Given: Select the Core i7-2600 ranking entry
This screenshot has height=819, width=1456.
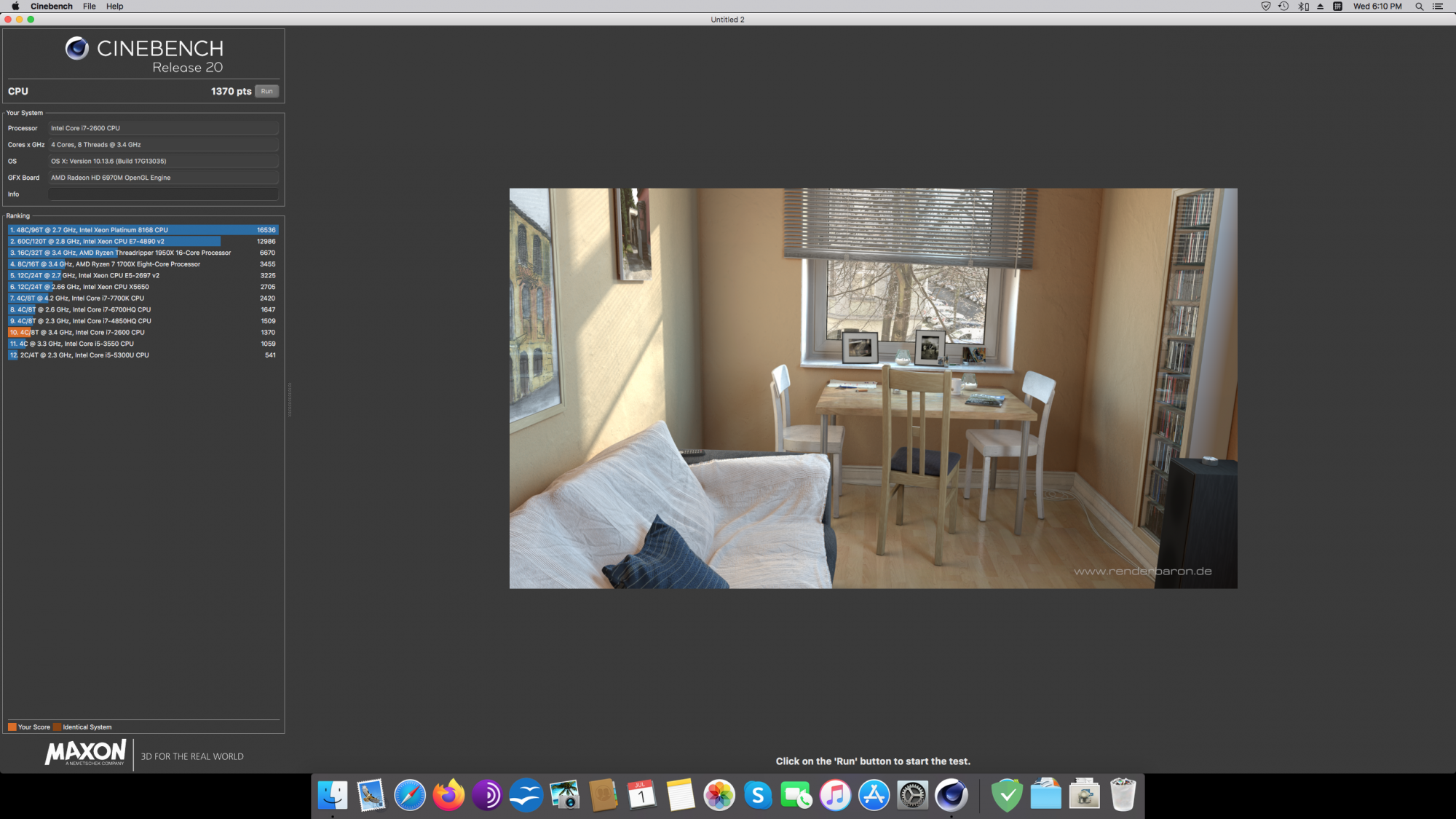Looking at the screenshot, I should coord(143,333).
